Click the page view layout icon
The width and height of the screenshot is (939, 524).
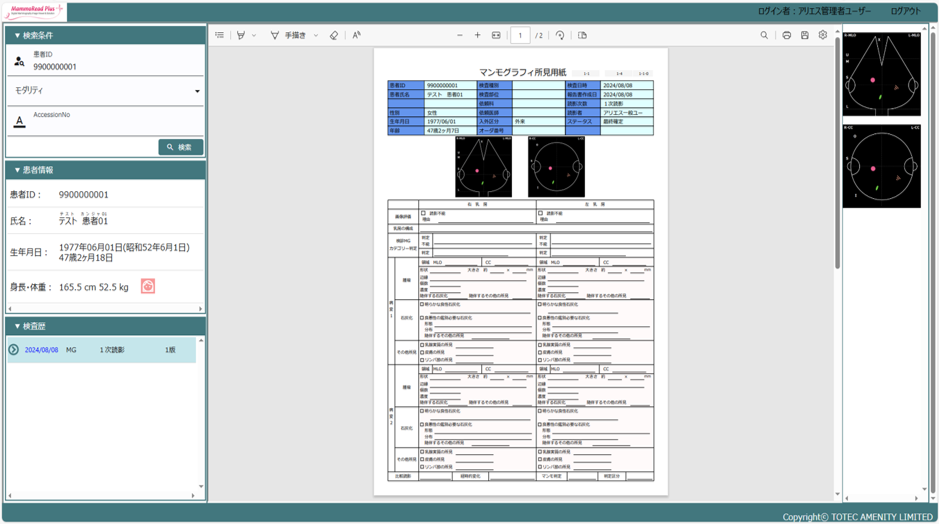tap(582, 35)
